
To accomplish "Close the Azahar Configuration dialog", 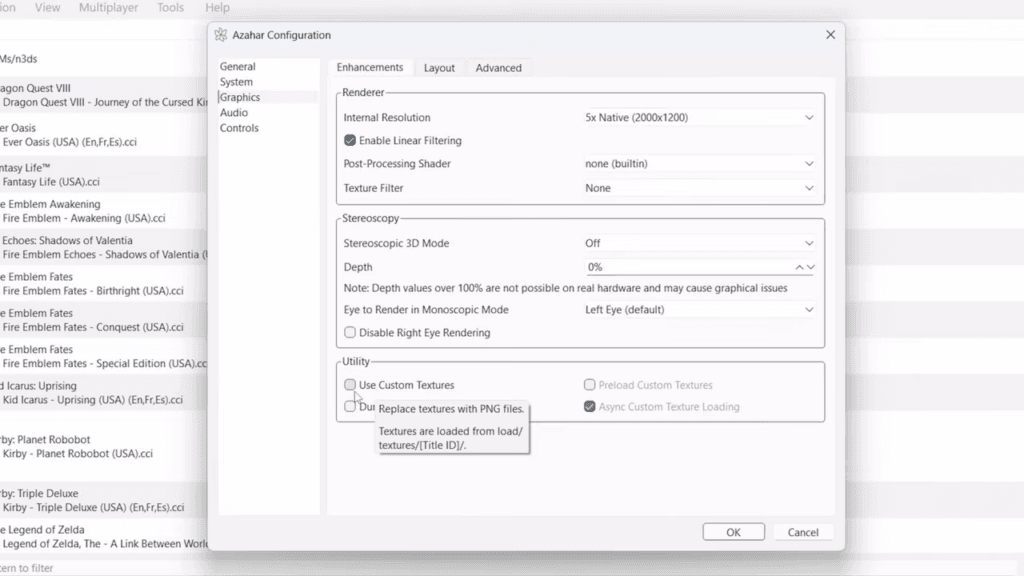I will pos(830,35).
